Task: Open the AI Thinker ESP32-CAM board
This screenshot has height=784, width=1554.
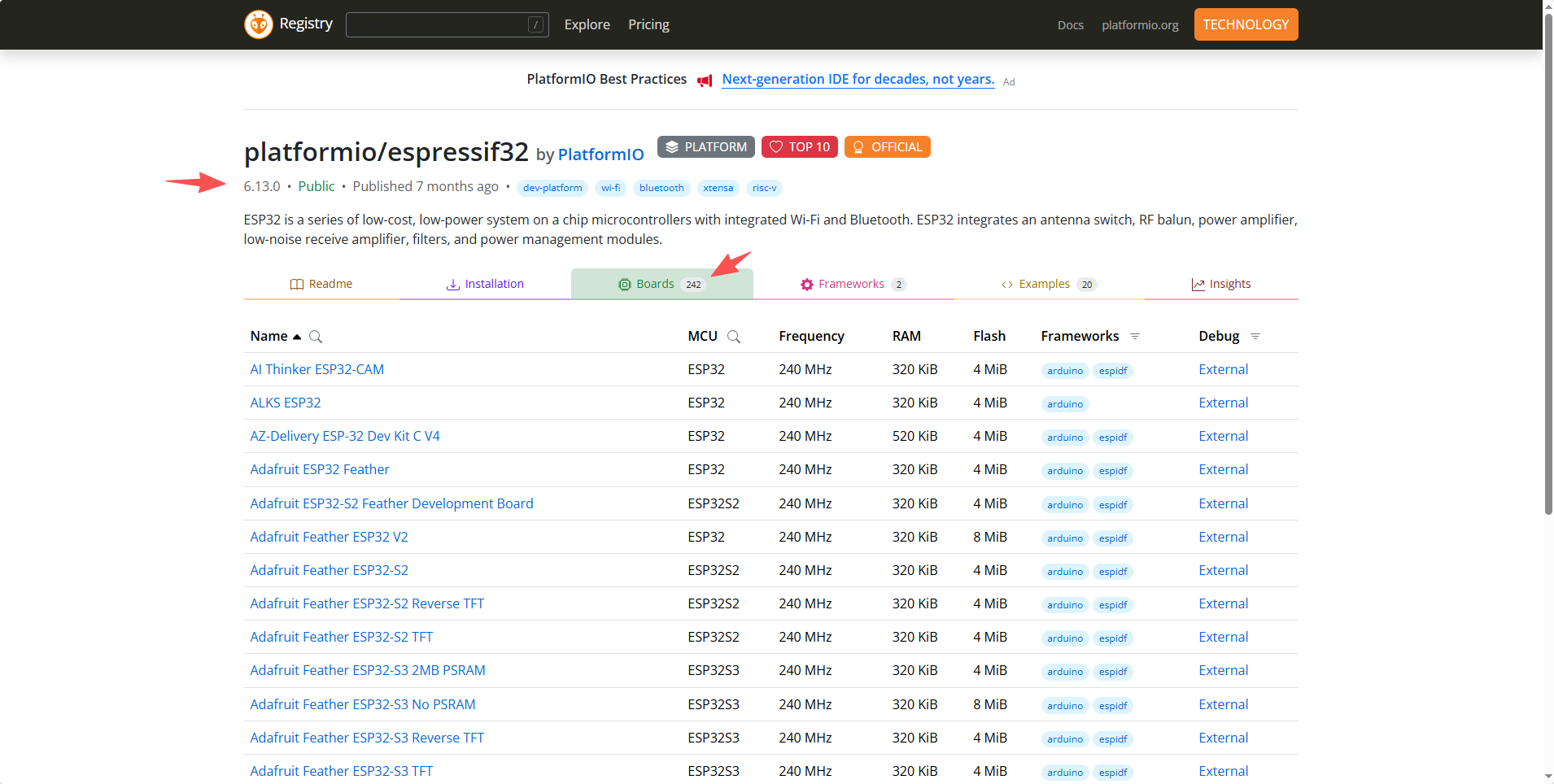Action: pos(316,369)
